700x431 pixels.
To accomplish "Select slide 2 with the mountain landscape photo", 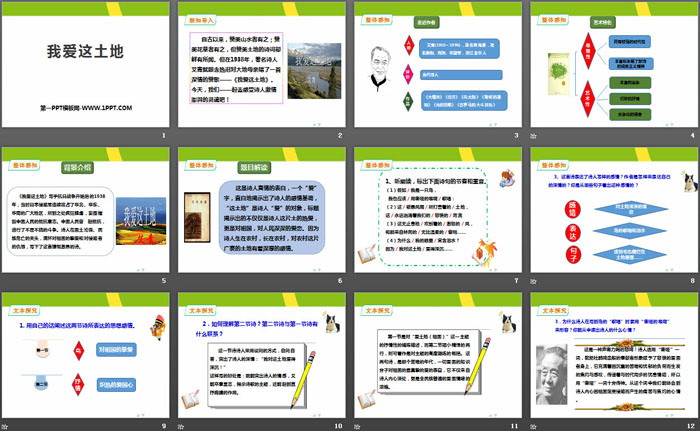I will coord(262,64).
